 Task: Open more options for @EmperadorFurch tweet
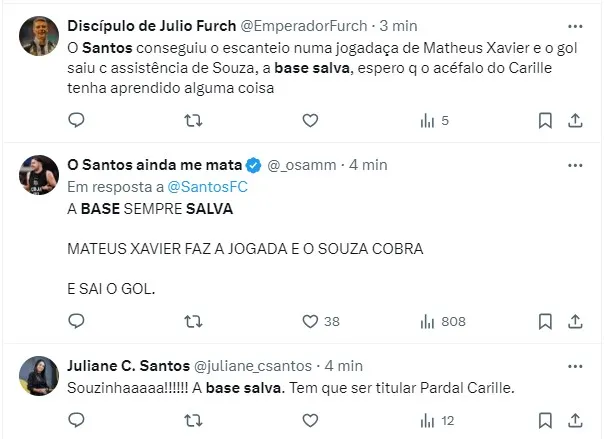tap(575, 25)
